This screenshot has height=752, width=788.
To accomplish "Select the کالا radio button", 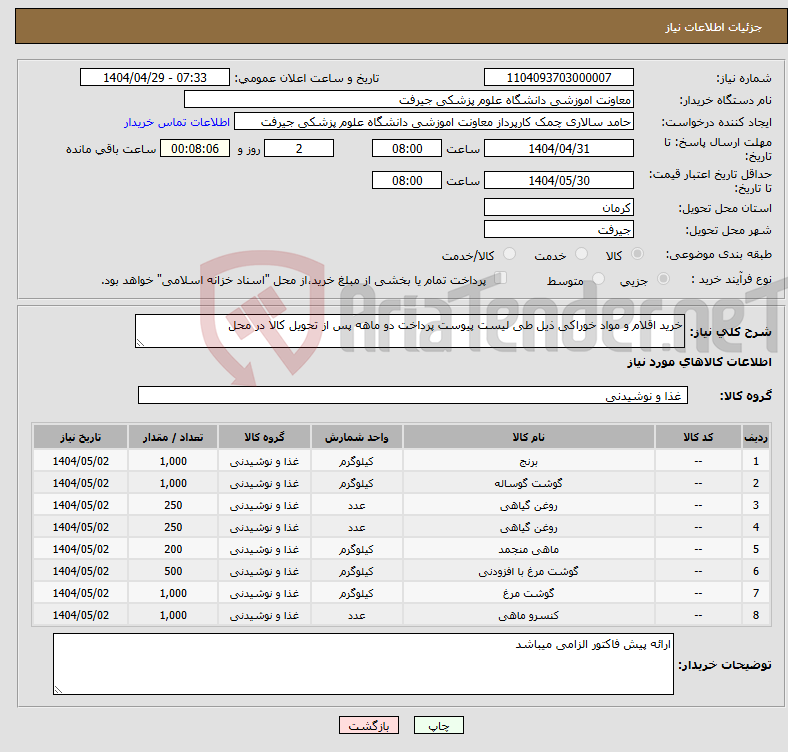I will point(637,254).
